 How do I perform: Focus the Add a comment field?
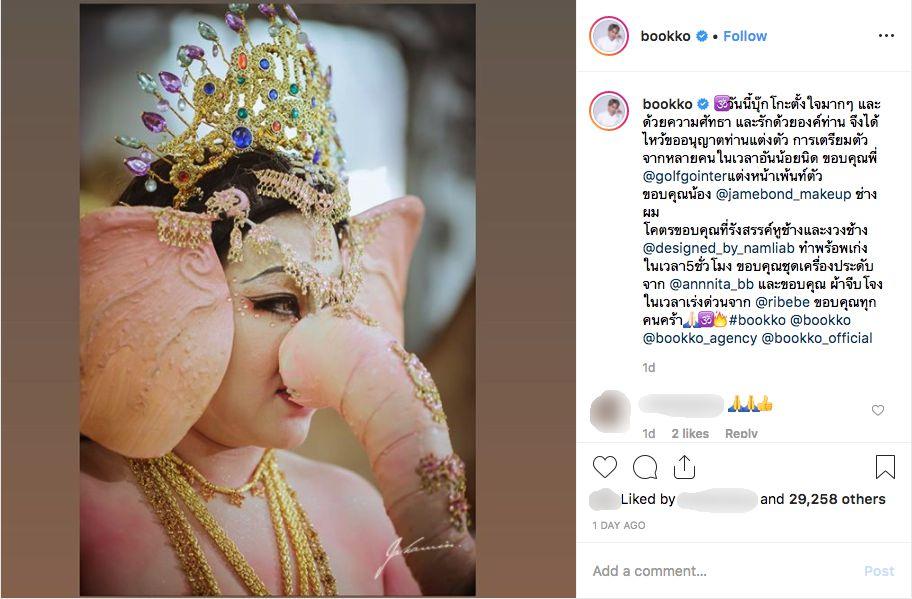[720, 571]
